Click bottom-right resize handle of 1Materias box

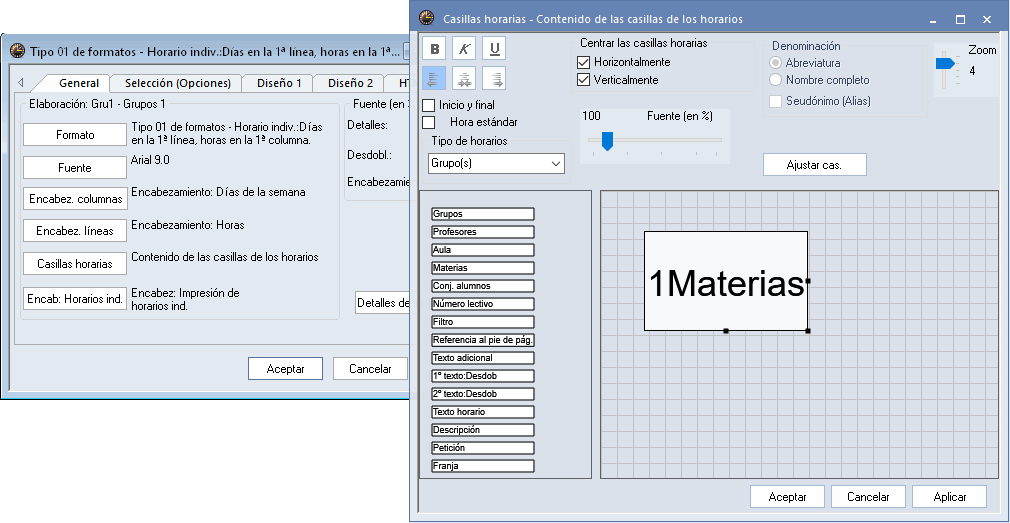coord(808,331)
